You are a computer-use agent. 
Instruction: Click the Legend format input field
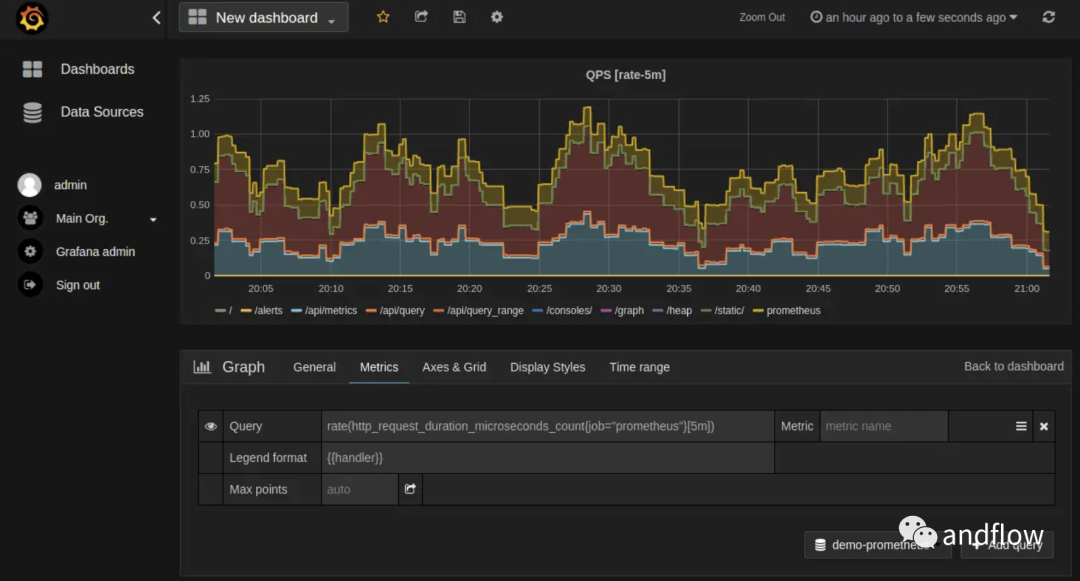[x=547, y=458]
